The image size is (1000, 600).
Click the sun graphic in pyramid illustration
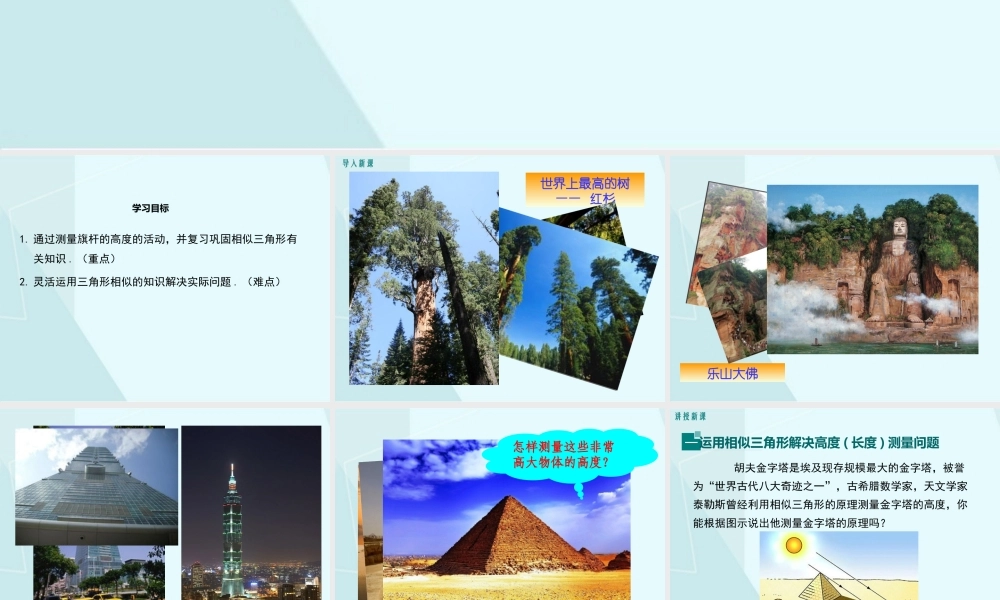(792, 546)
